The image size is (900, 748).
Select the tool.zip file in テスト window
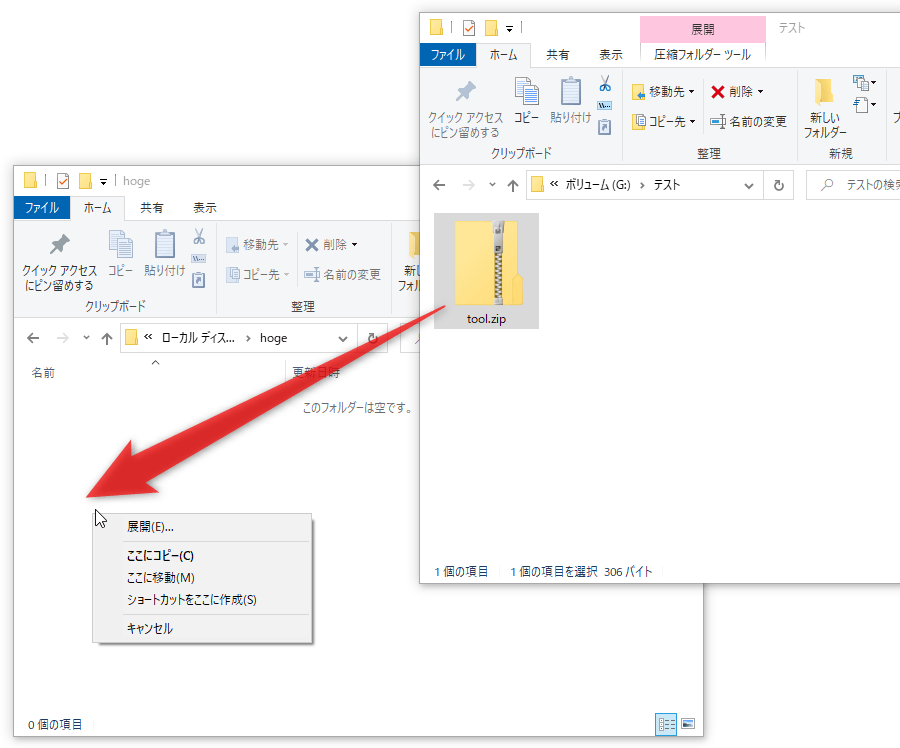pyautogui.click(x=486, y=270)
